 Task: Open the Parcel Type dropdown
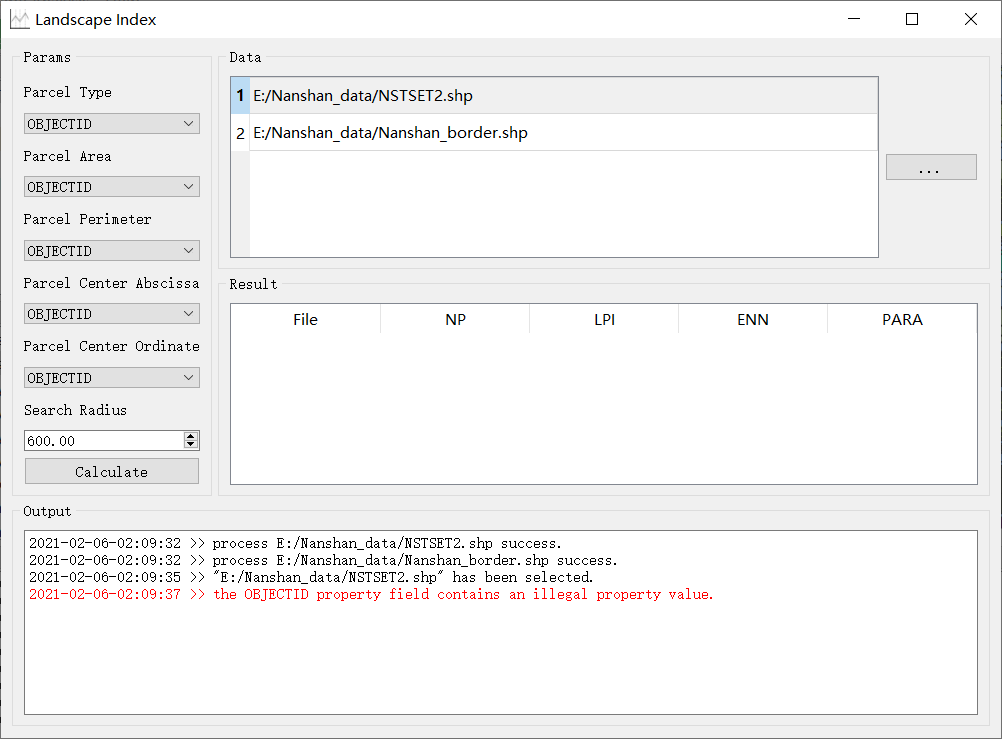click(111, 124)
